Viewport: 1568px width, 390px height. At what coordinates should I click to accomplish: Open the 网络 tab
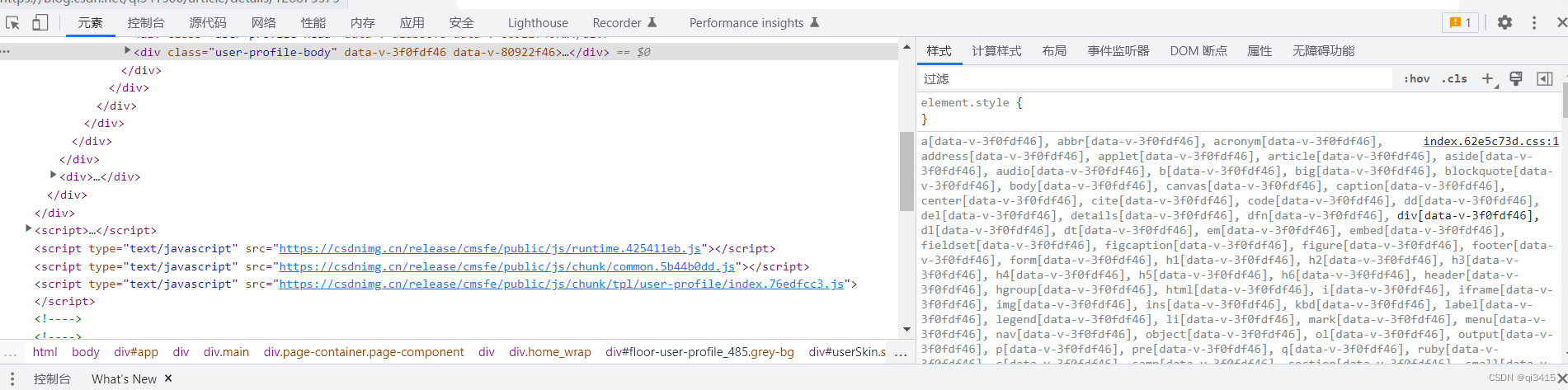point(264,23)
